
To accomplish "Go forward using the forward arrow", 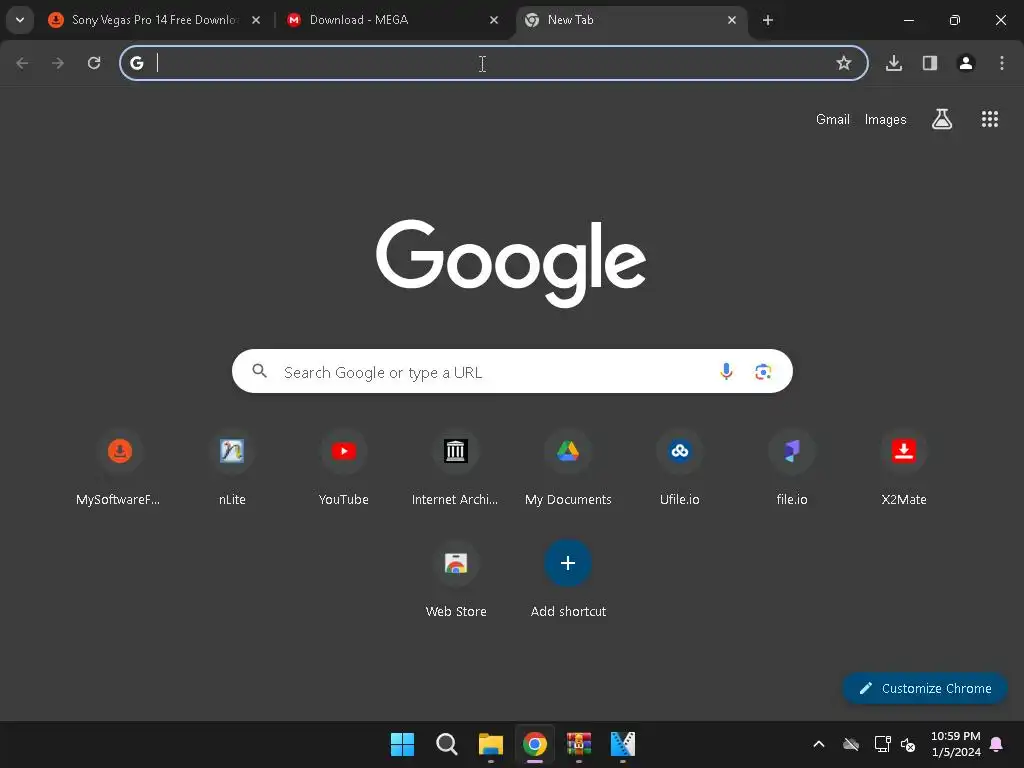I will tap(58, 63).
